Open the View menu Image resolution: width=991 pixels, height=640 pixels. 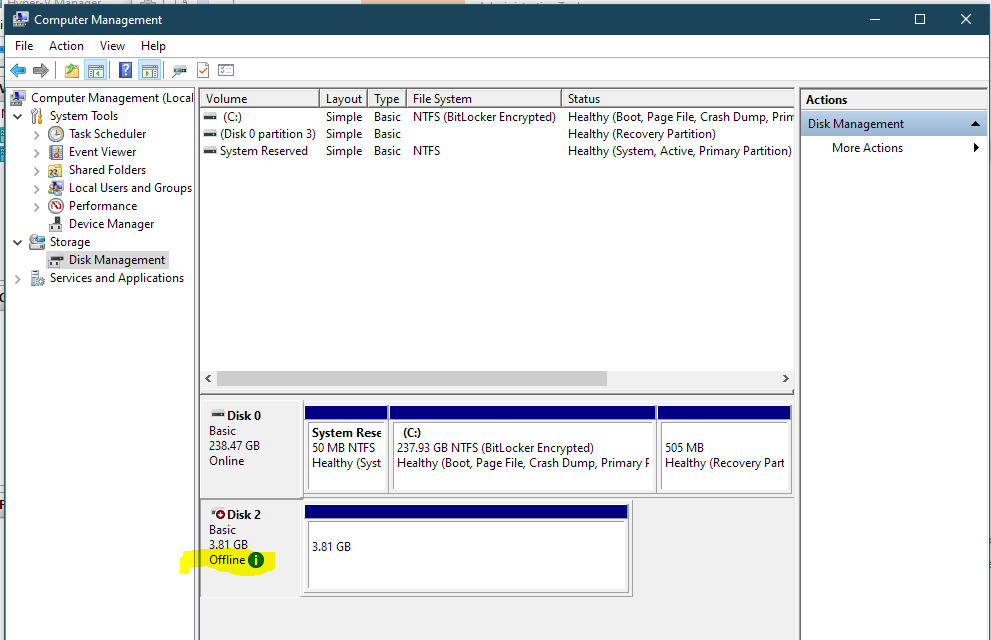(x=112, y=46)
